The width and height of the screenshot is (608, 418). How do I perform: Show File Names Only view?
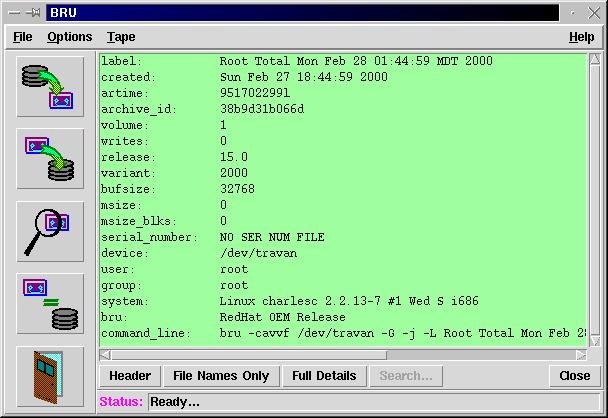(x=221, y=376)
